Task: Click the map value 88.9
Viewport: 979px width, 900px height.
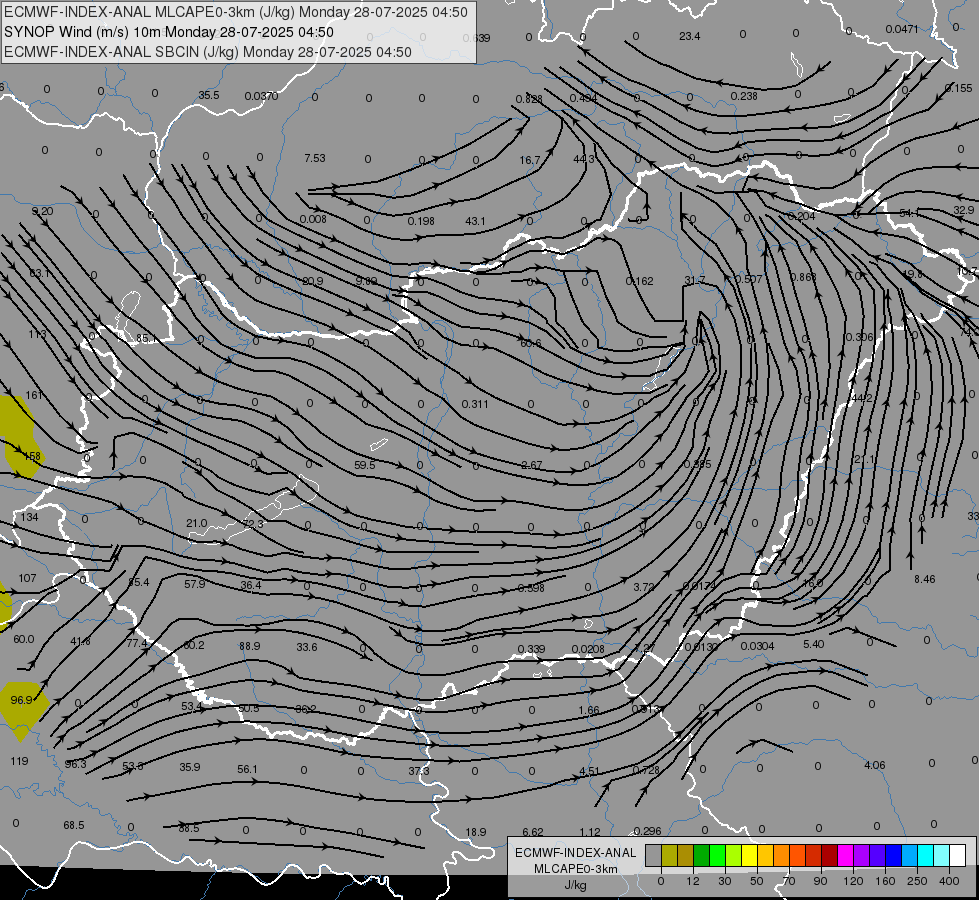Action: click(250, 646)
